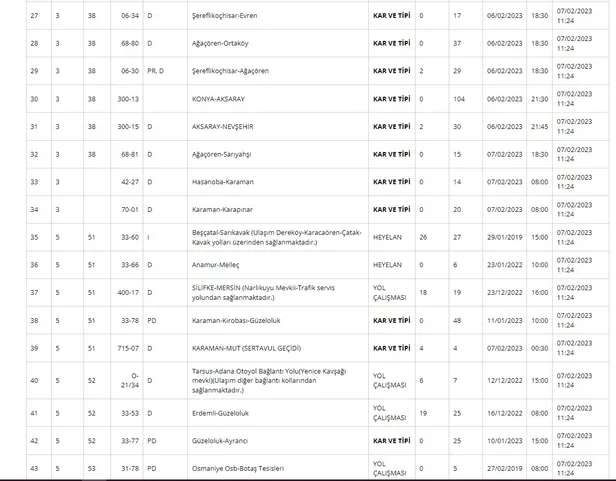This screenshot has width=616, height=481.
Task: Click the KONYA-AKSARAY road entry
Action: 222,99
